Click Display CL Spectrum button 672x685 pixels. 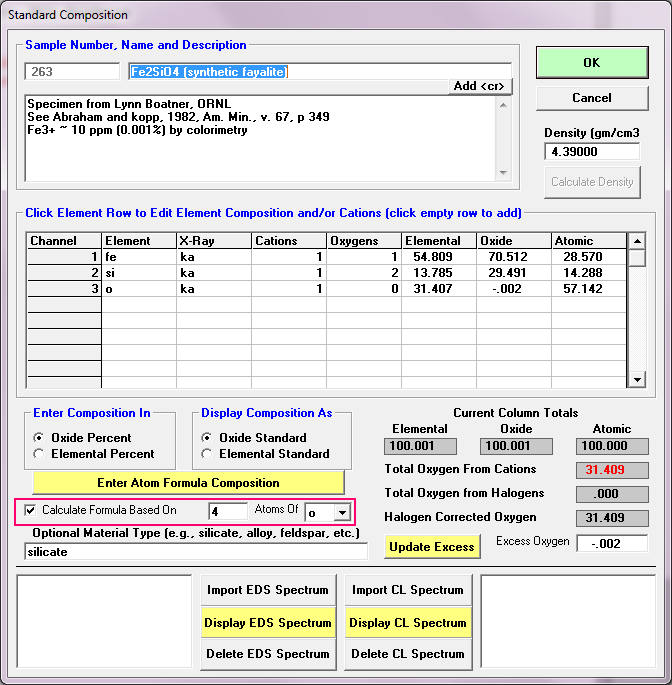tap(409, 623)
